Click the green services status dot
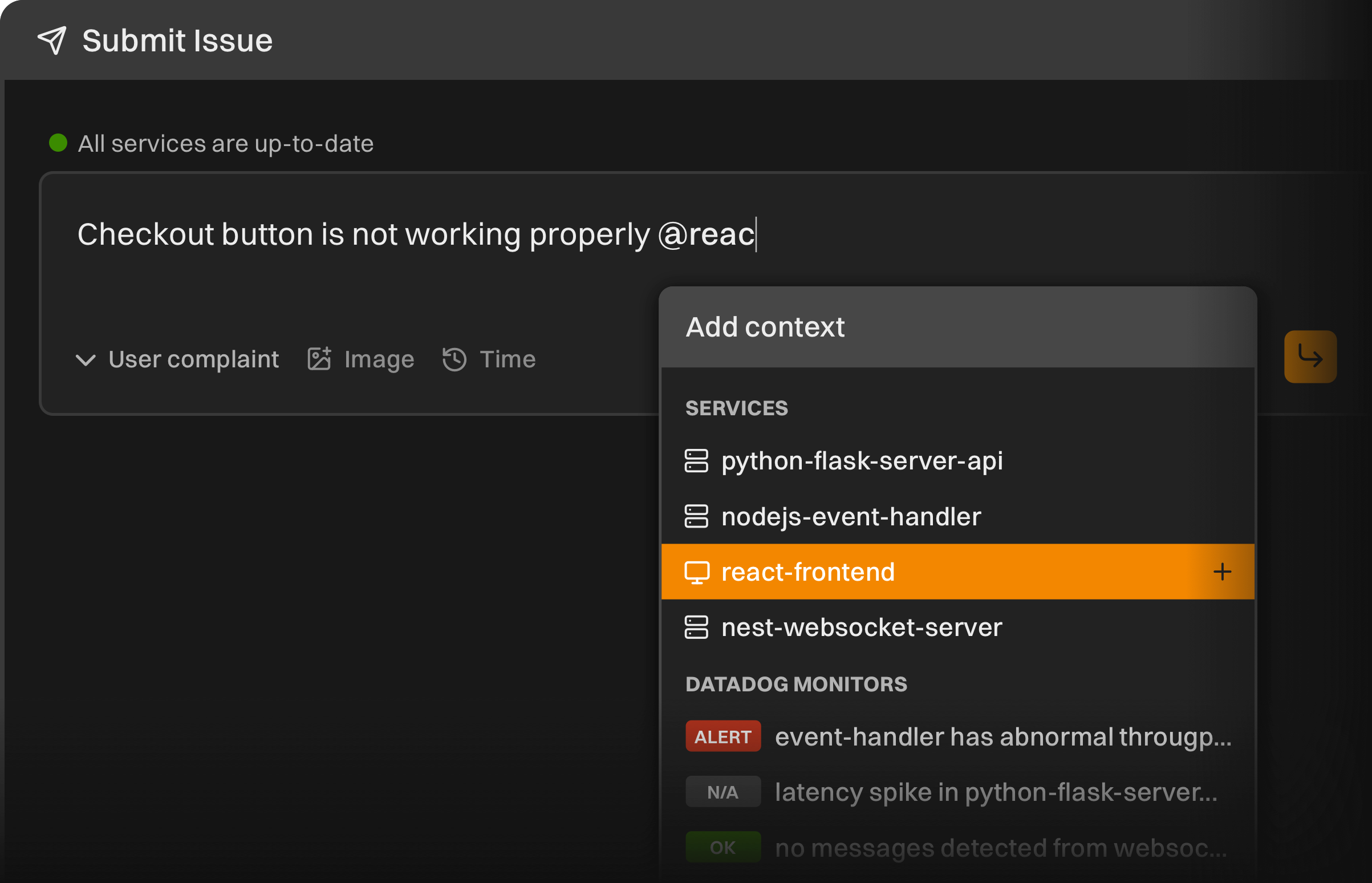Screen dimensions: 1372x883 [x=58, y=143]
